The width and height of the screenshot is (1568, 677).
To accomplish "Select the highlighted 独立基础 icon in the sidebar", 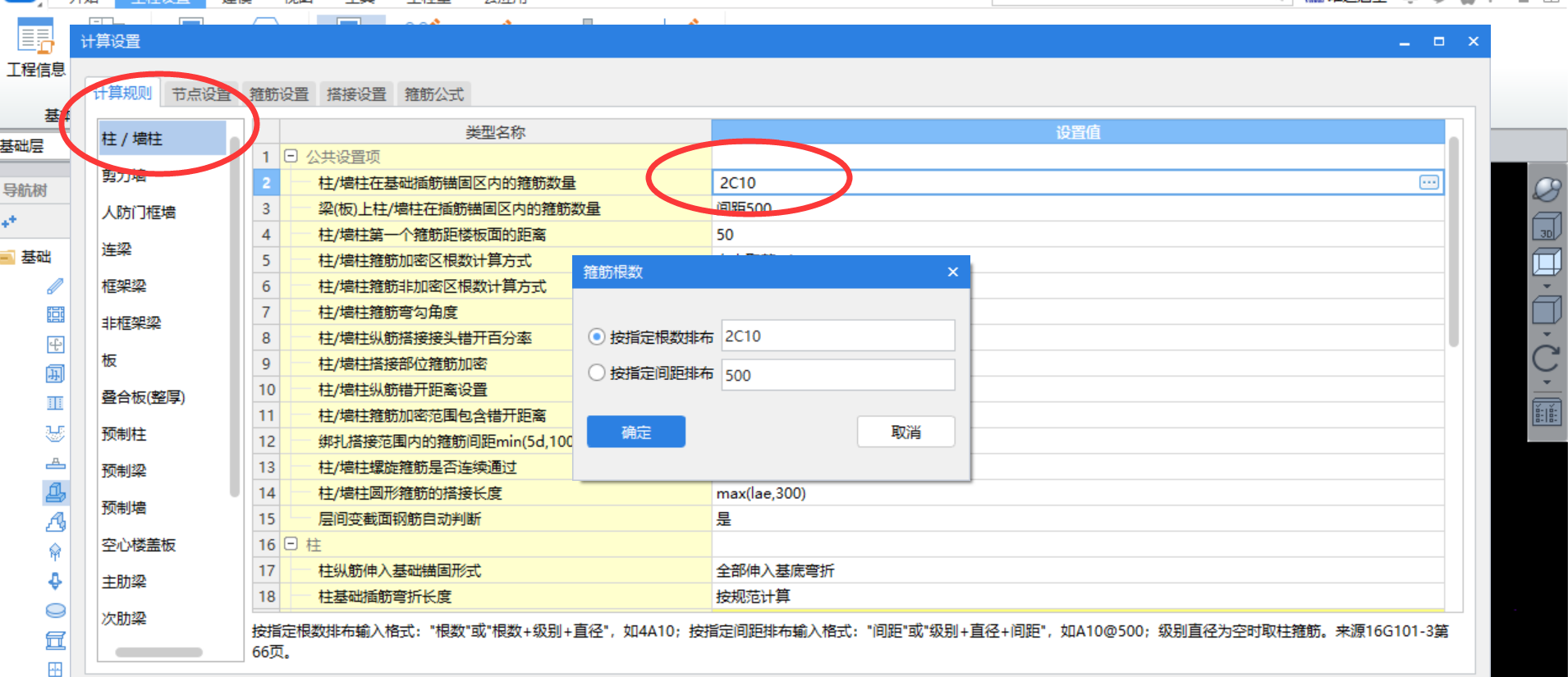I will pos(55,492).
